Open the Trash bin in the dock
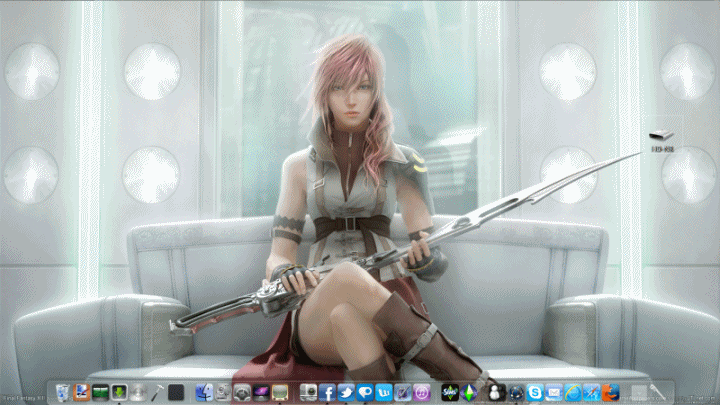Screen dimensions: 720x405 (x=63, y=393)
